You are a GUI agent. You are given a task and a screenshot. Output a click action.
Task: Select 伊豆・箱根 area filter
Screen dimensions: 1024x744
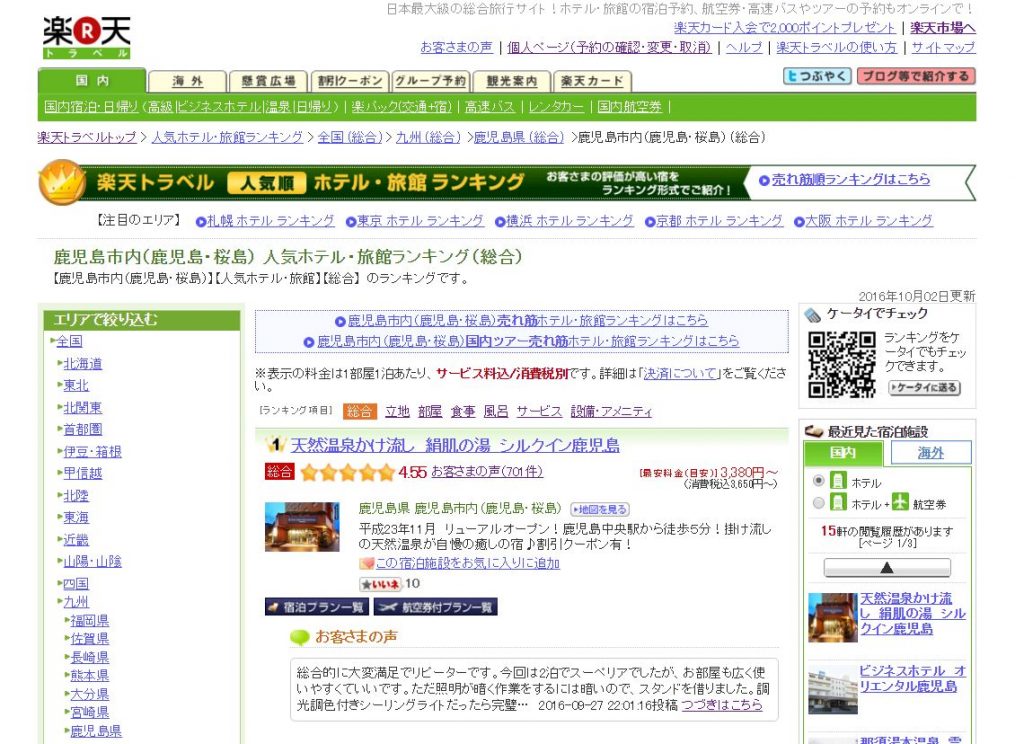click(93, 451)
